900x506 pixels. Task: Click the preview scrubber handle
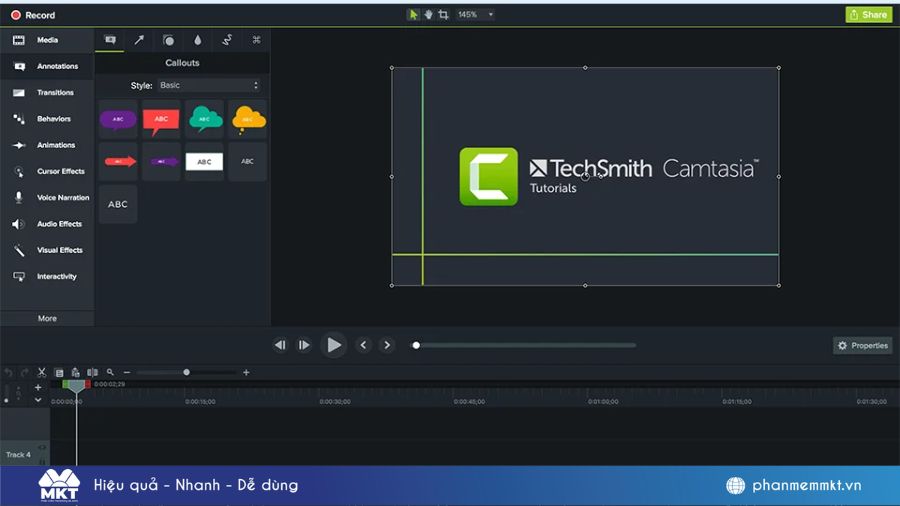coord(416,345)
